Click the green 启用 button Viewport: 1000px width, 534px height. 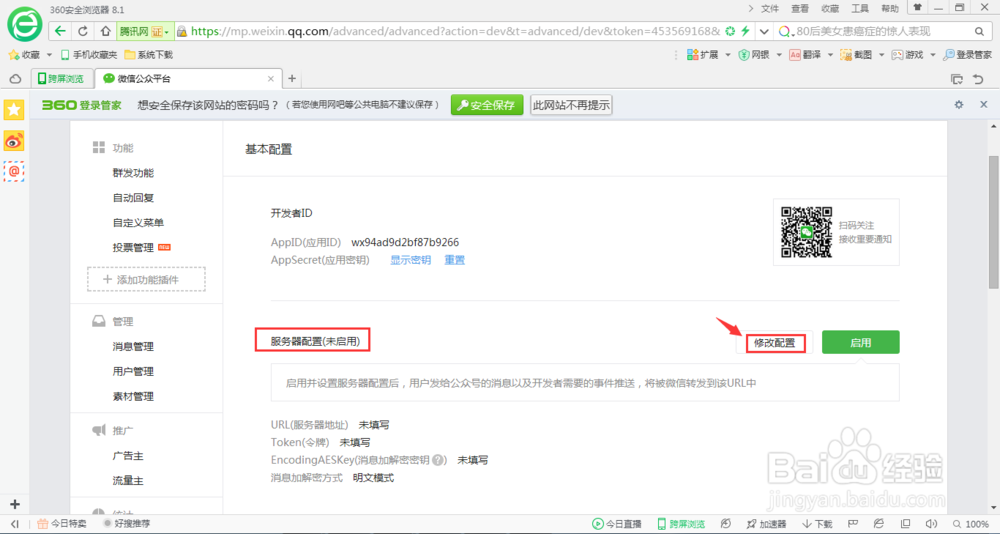pyautogui.click(x=860, y=343)
